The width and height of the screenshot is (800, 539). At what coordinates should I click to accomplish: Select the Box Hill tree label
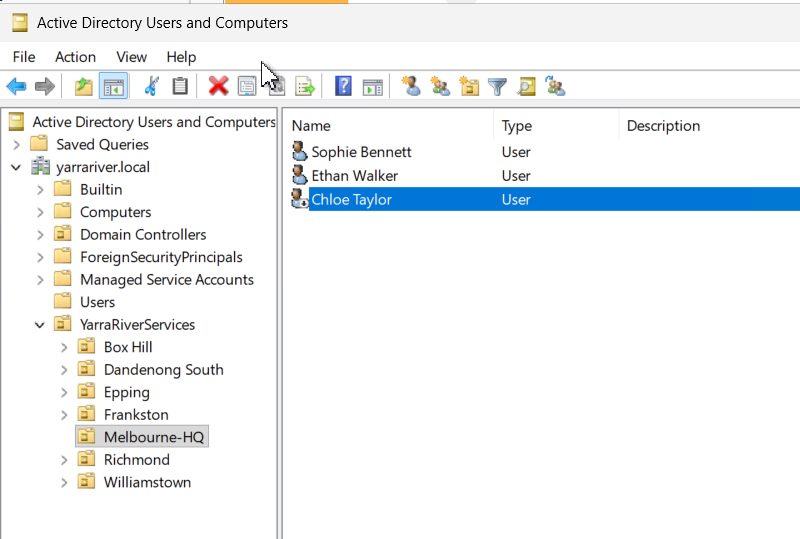pos(128,347)
